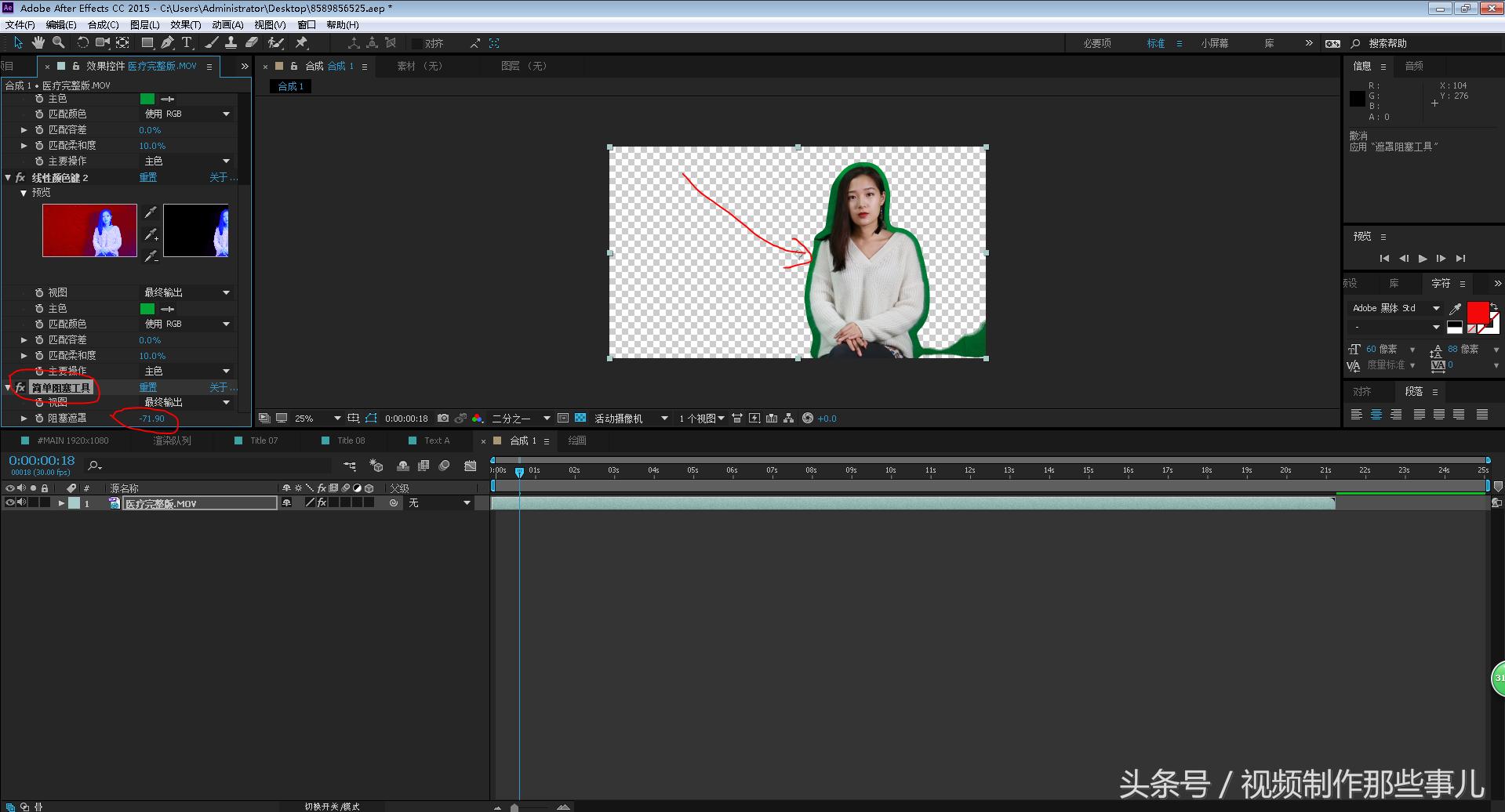Click the 阻塞遮罩 value -71.90
Screen dimensions: 1505x812
(x=151, y=419)
